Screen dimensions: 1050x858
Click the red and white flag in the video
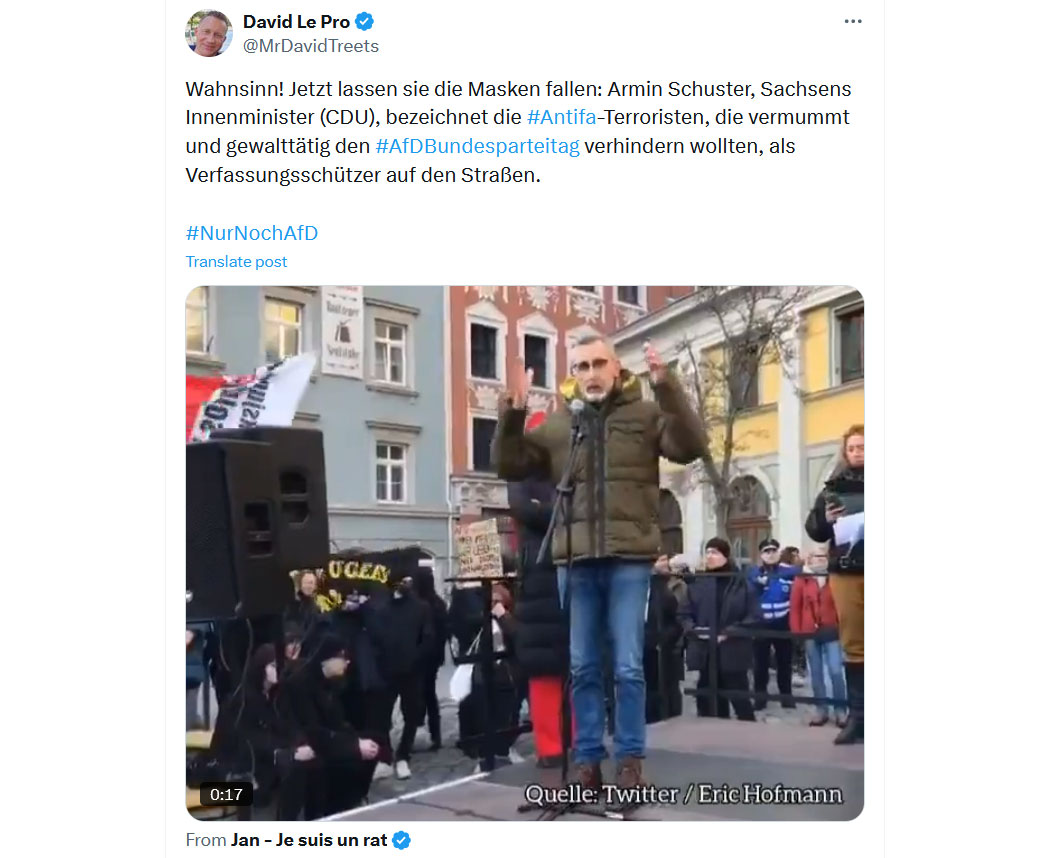(249, 398)
